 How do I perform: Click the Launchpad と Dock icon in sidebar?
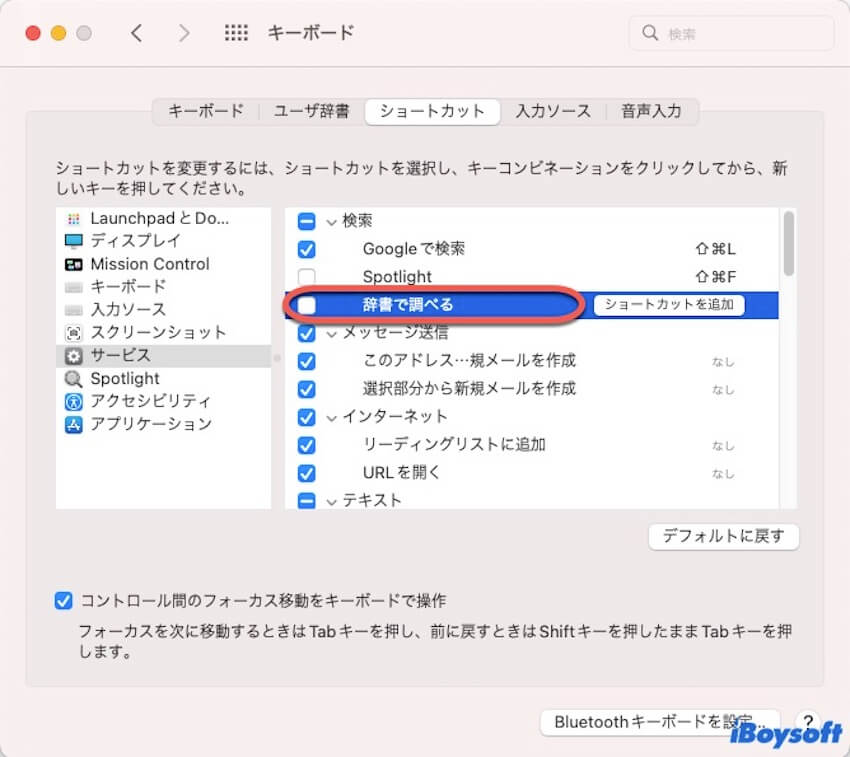click(73, 218)
